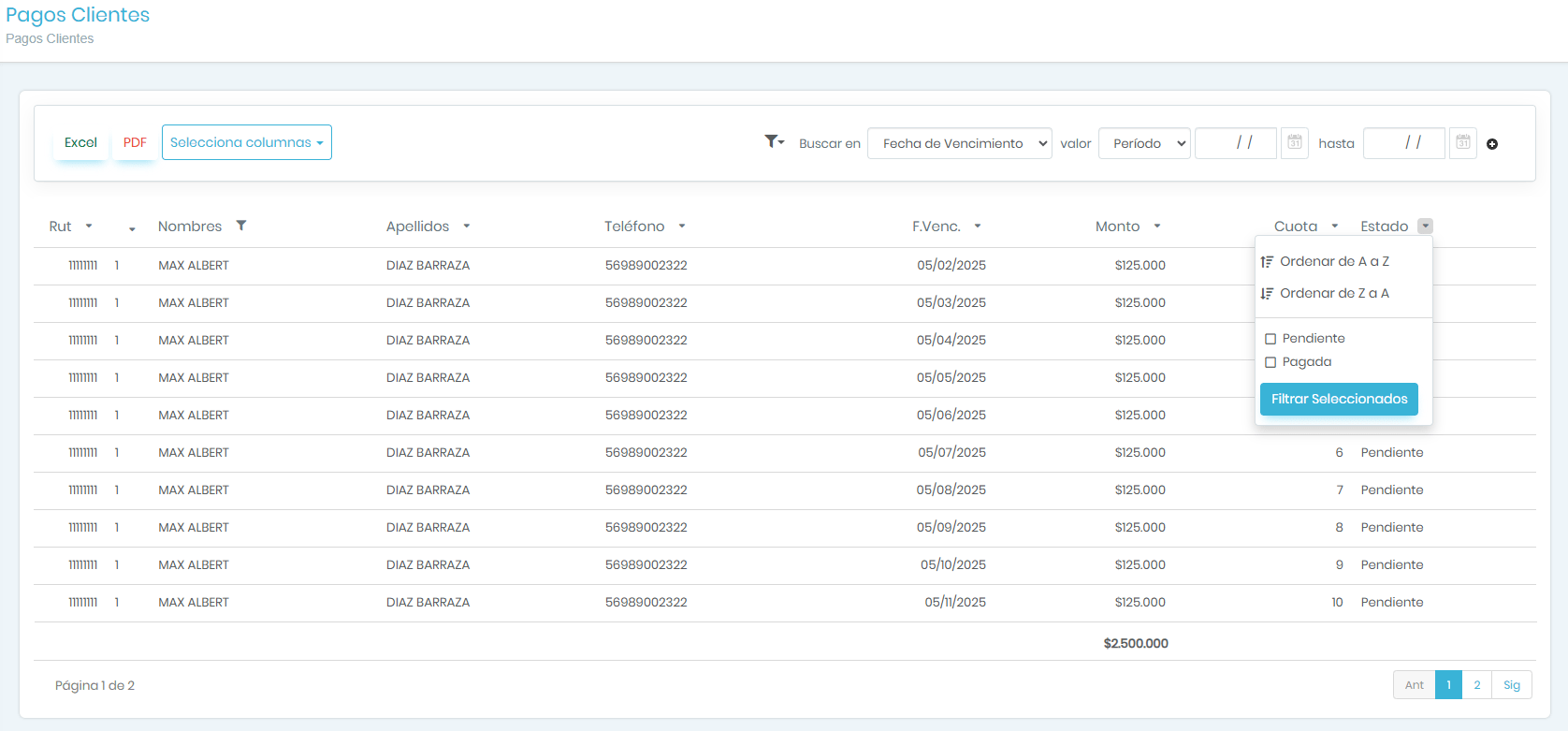Click Pendiente status in cuota 6 row
The height and width of the screenshot is (731, 1568).
point(1392,453)
